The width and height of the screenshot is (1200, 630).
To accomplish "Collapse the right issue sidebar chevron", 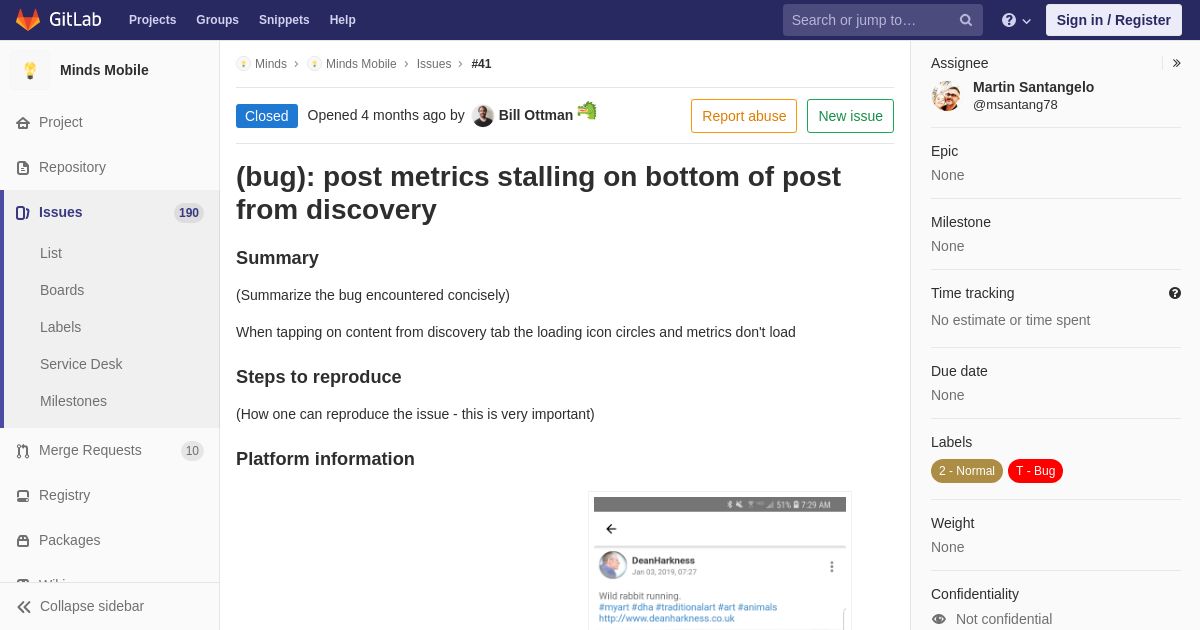I will pyautogui.click(x=1176, y=63).
